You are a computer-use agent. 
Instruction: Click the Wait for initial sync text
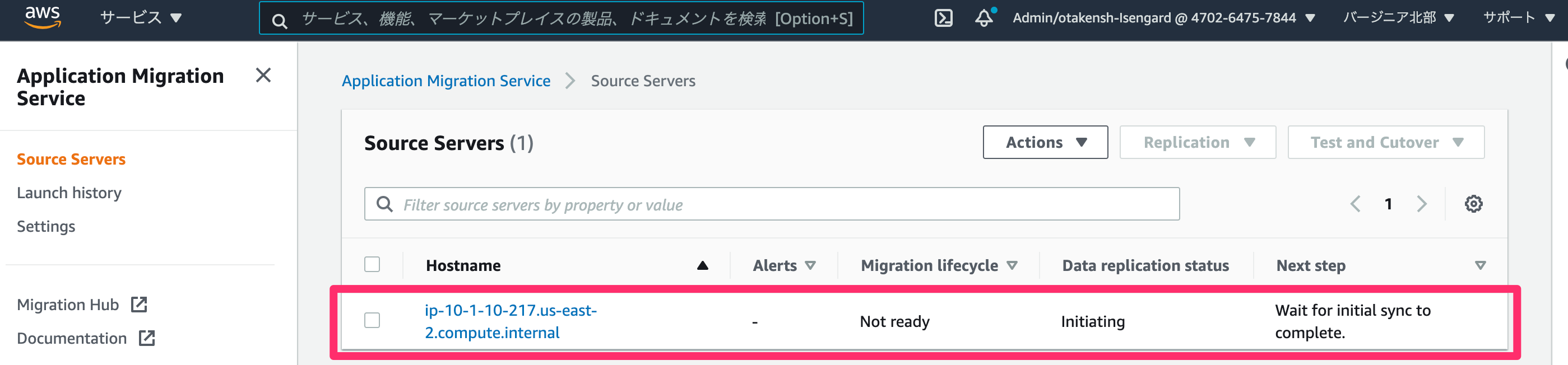click(x=1352, y=321)
